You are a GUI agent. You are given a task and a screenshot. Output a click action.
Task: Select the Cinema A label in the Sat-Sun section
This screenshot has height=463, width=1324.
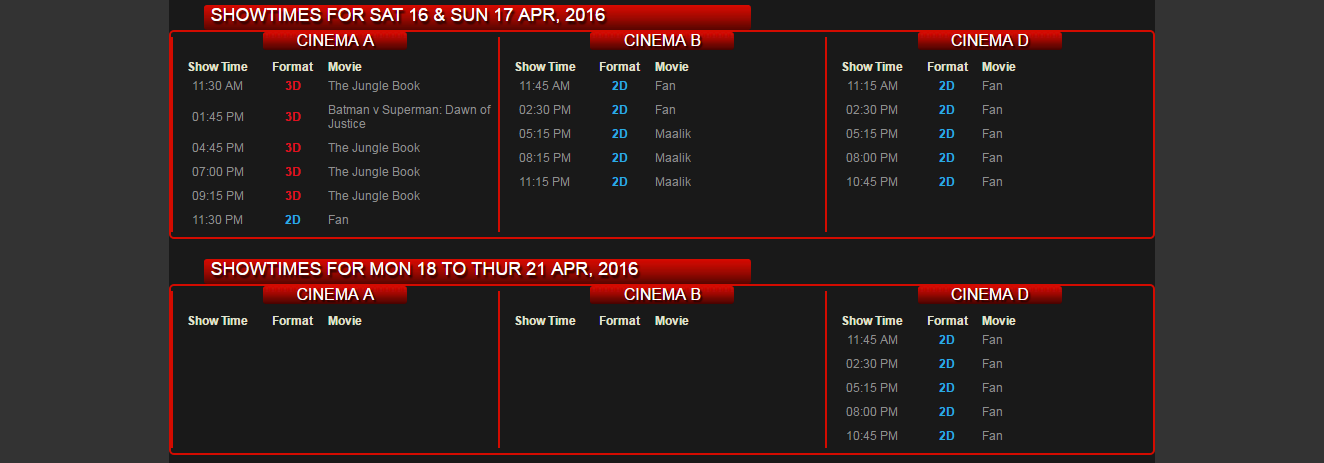point(335,40)
